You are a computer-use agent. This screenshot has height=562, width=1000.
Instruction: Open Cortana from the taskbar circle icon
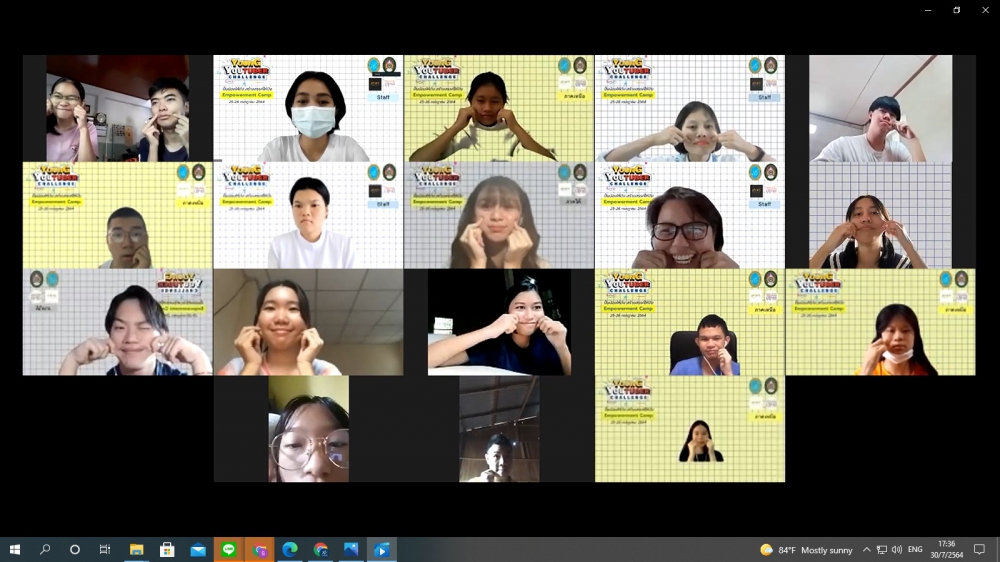75,549
